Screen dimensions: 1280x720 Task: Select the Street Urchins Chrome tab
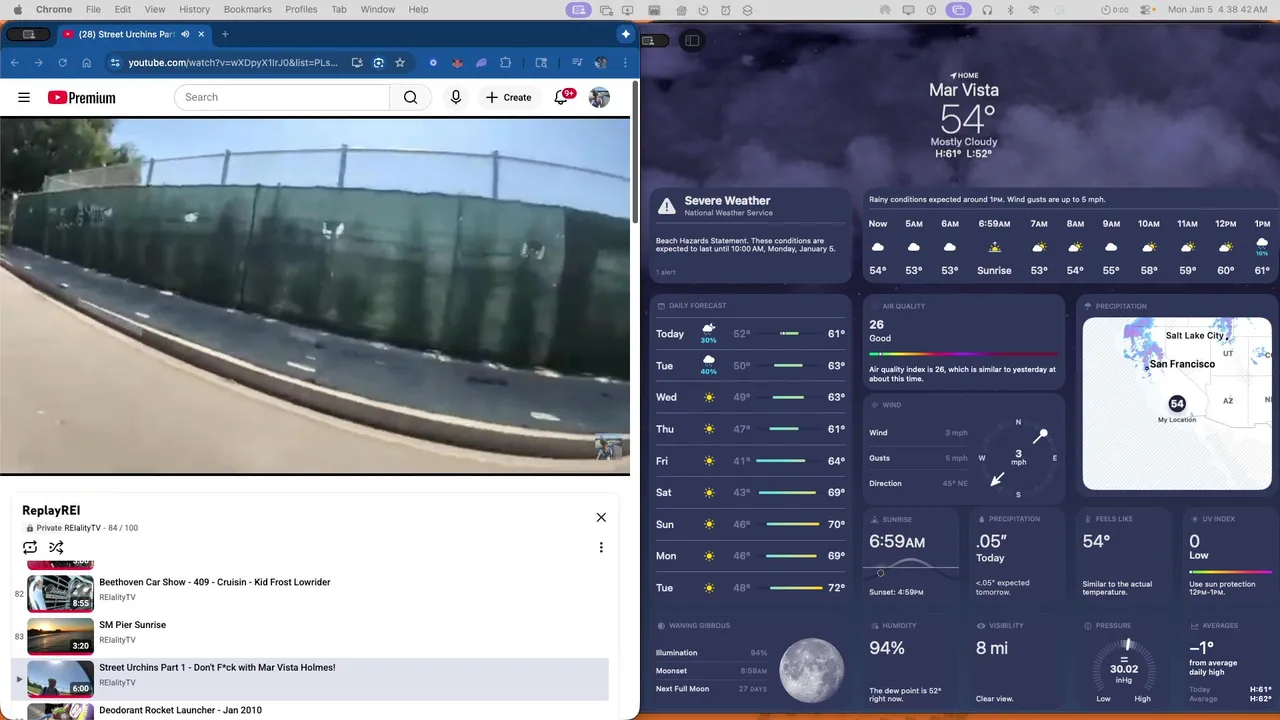pyautogui.click(x=125, y=34)
